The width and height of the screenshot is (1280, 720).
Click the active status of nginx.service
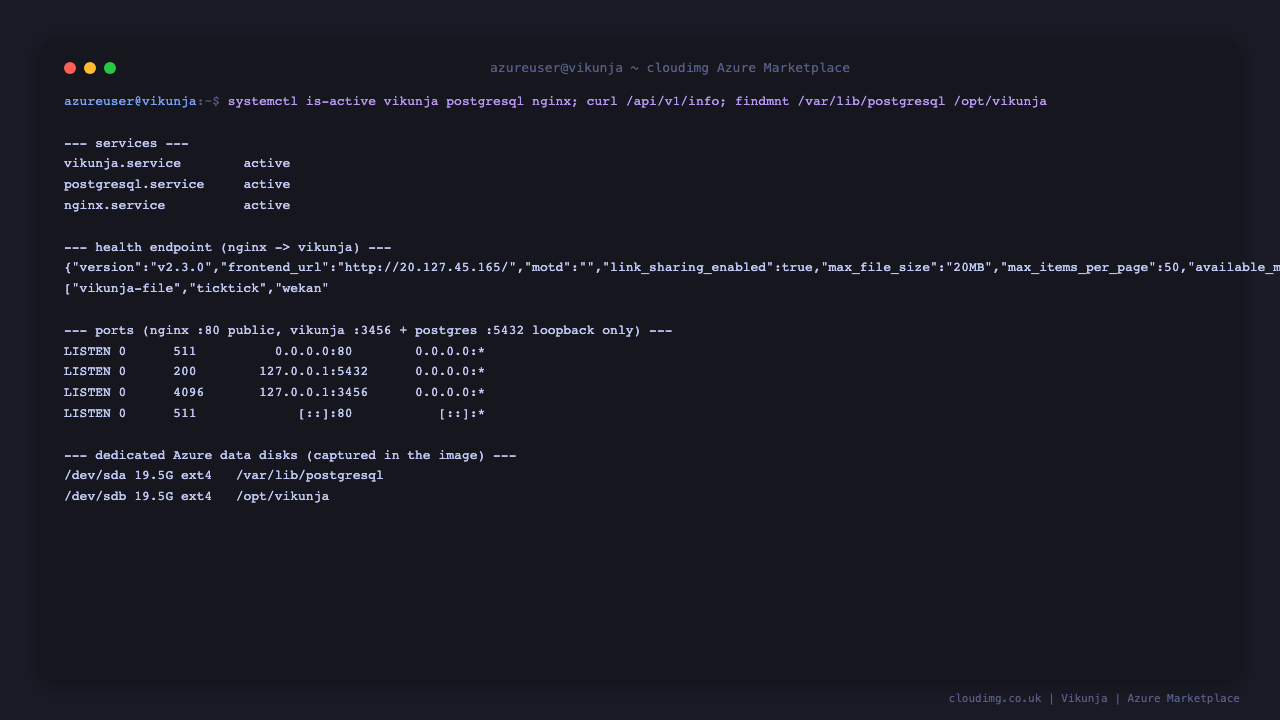click(x=267, y=205)
